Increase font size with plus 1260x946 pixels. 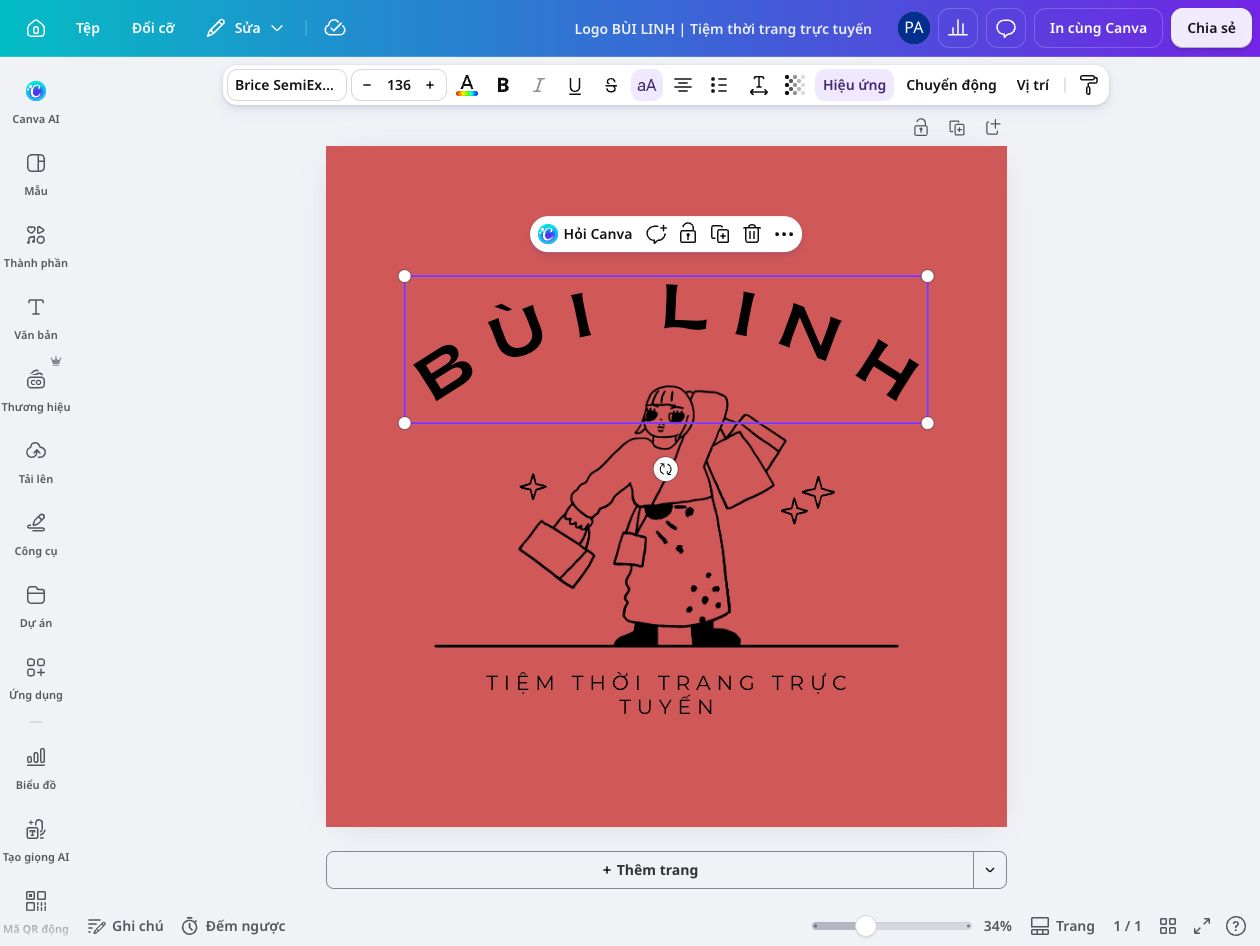(x=430, y=85)
